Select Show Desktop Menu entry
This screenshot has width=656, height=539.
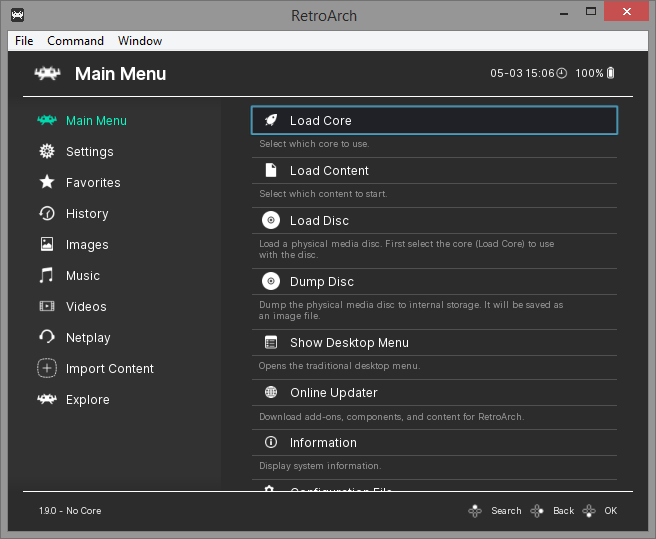[x=434, y=343]
